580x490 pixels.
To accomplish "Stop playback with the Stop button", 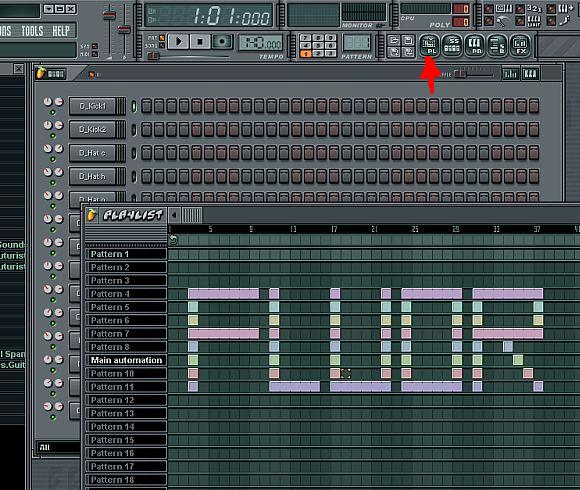I will click(200, 41).
